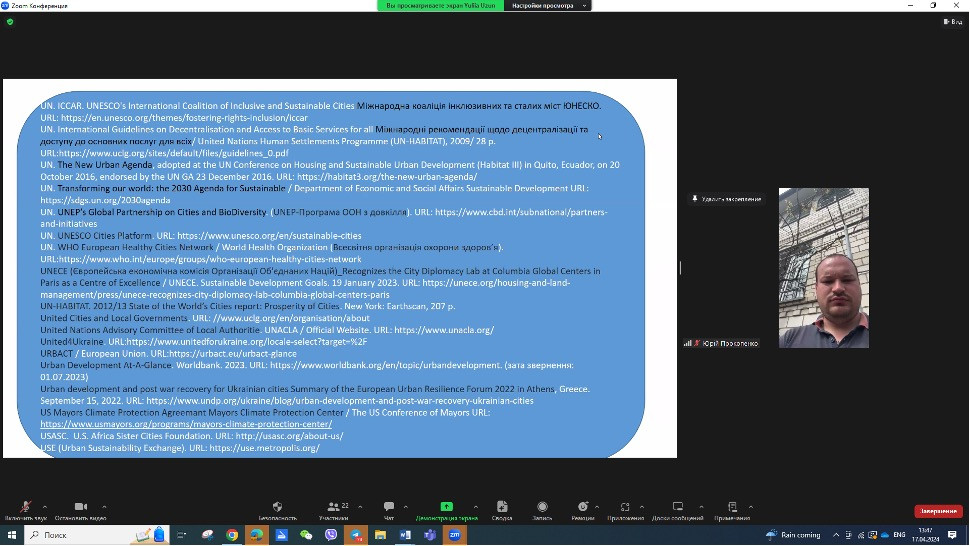This screenshot has width=970, height=546.
Task: Open WeChat from the taskbar
Action: pos(306,535)
